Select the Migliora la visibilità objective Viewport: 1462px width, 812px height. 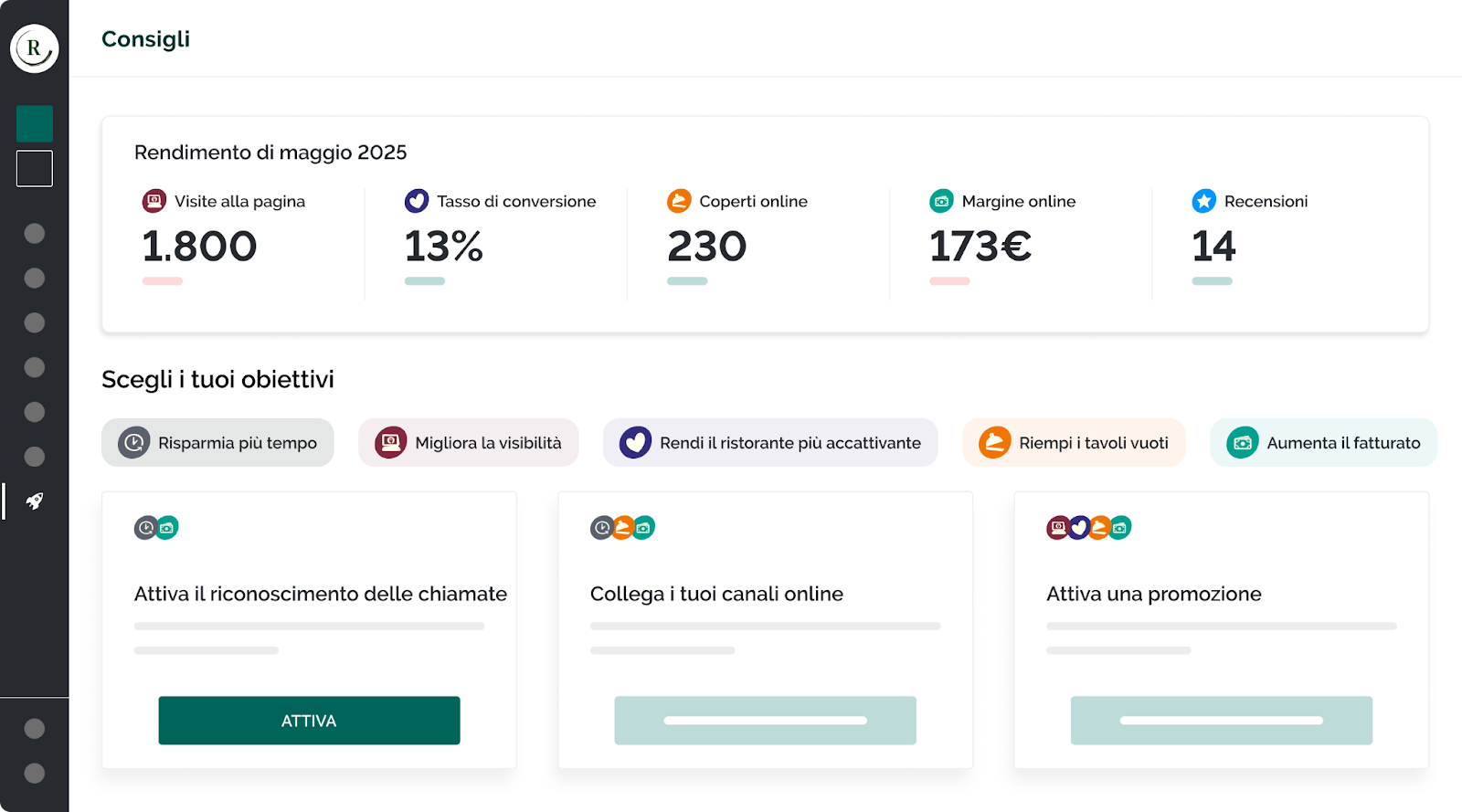pyautogui.click(x=468, y=443)
